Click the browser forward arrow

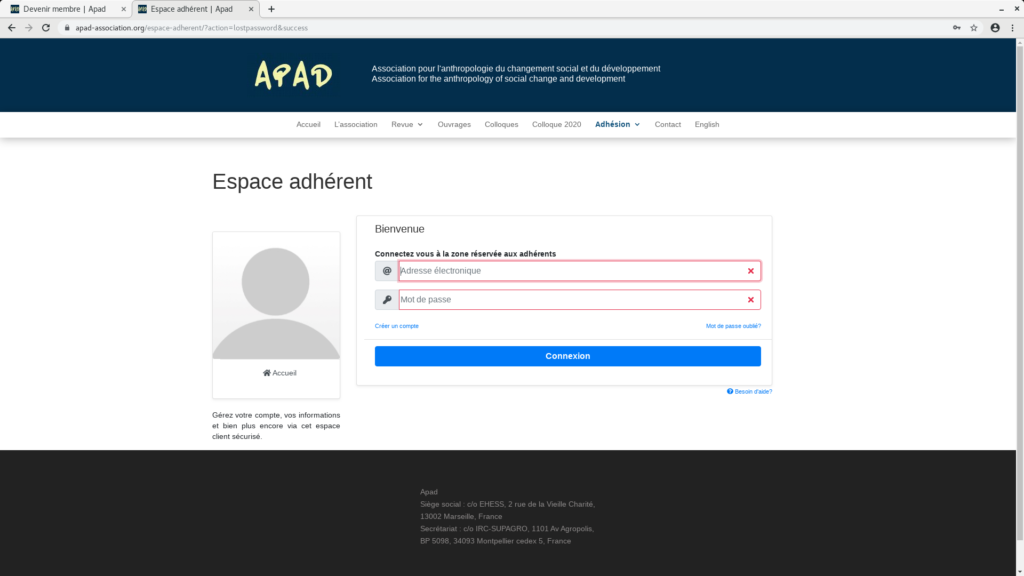(29, 28)
